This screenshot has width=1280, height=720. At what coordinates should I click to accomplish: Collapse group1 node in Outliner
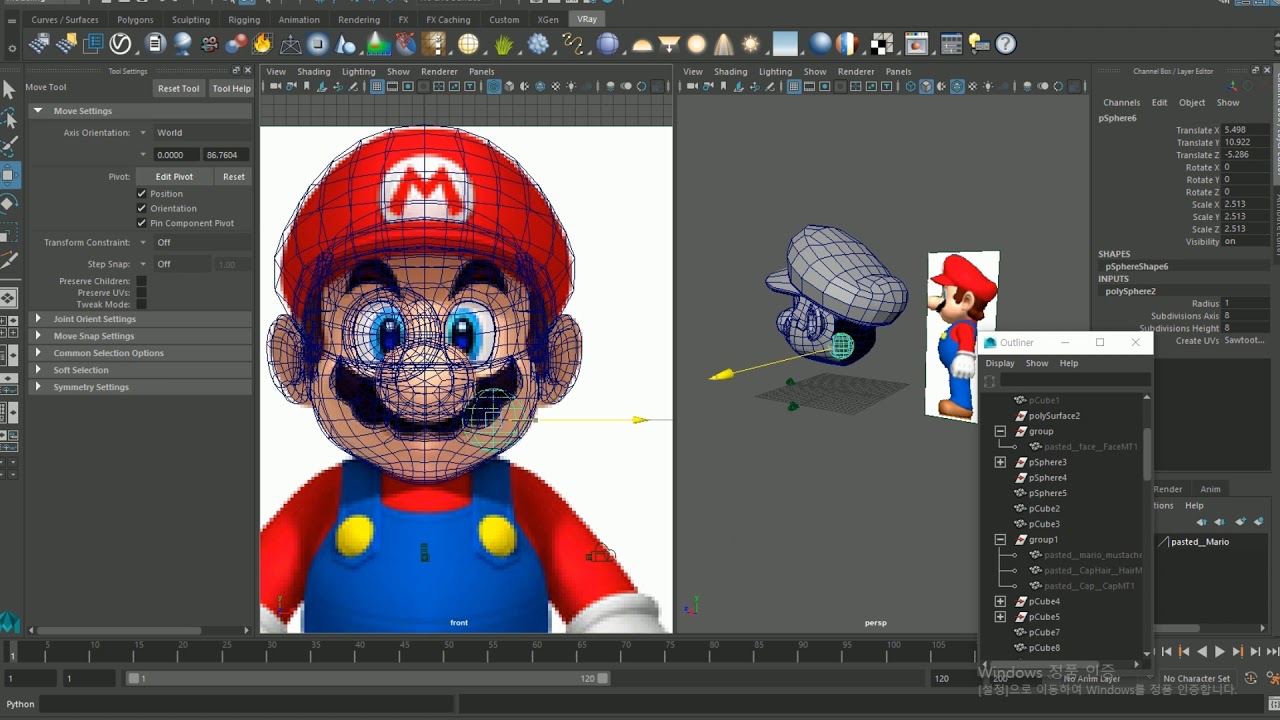1000,540
